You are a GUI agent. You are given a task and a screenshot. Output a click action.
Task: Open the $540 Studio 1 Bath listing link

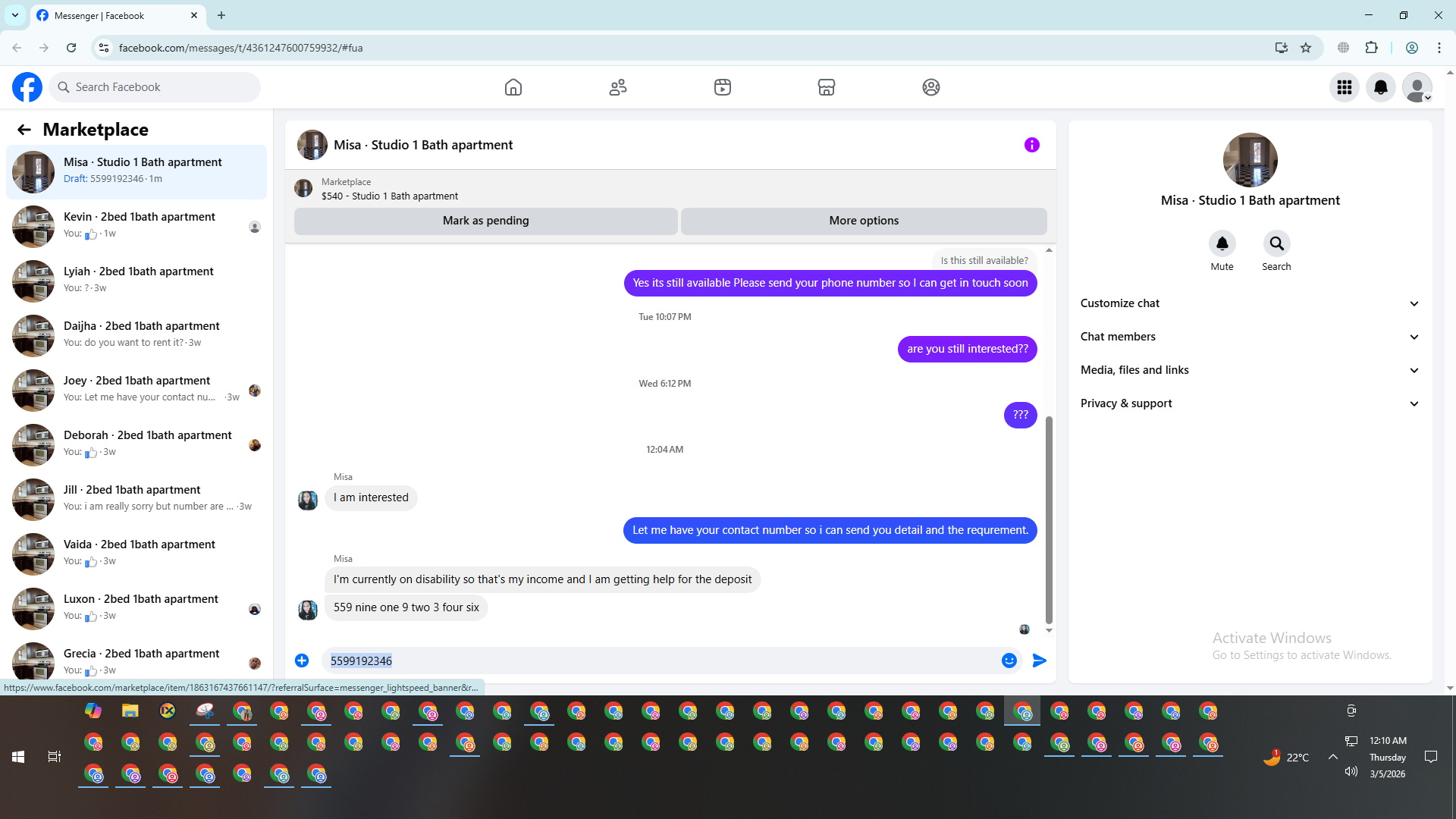(x=390, y=196)
